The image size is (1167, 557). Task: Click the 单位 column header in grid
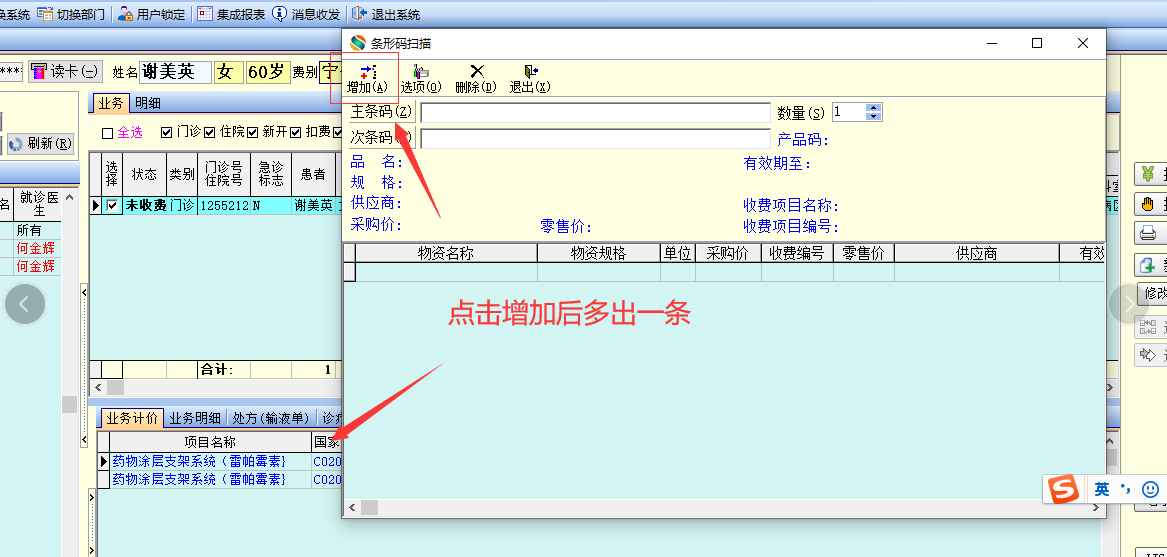[677, 253]
